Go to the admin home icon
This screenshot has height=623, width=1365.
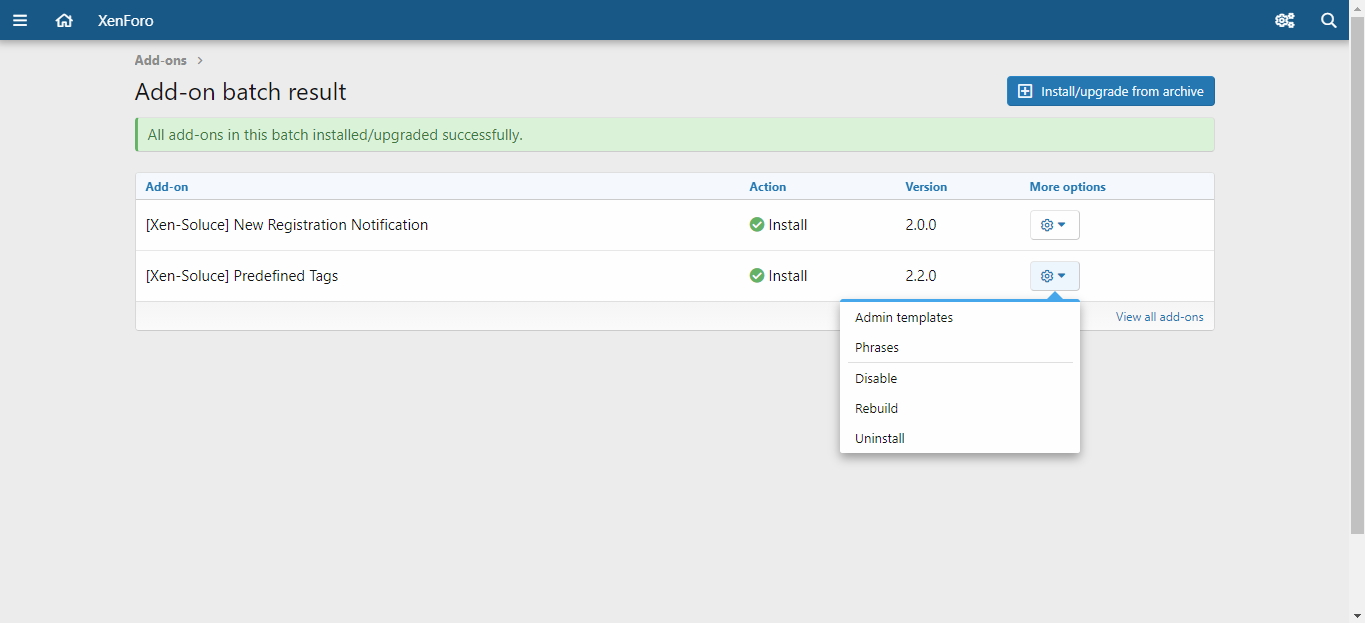coord(64,20)
